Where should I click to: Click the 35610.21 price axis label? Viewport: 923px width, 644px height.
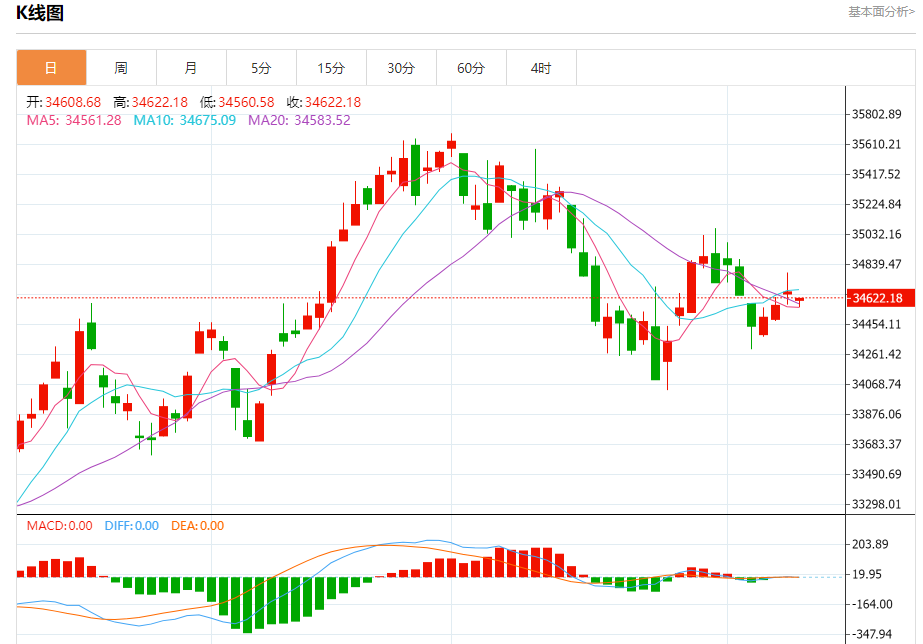coord(876,144)
